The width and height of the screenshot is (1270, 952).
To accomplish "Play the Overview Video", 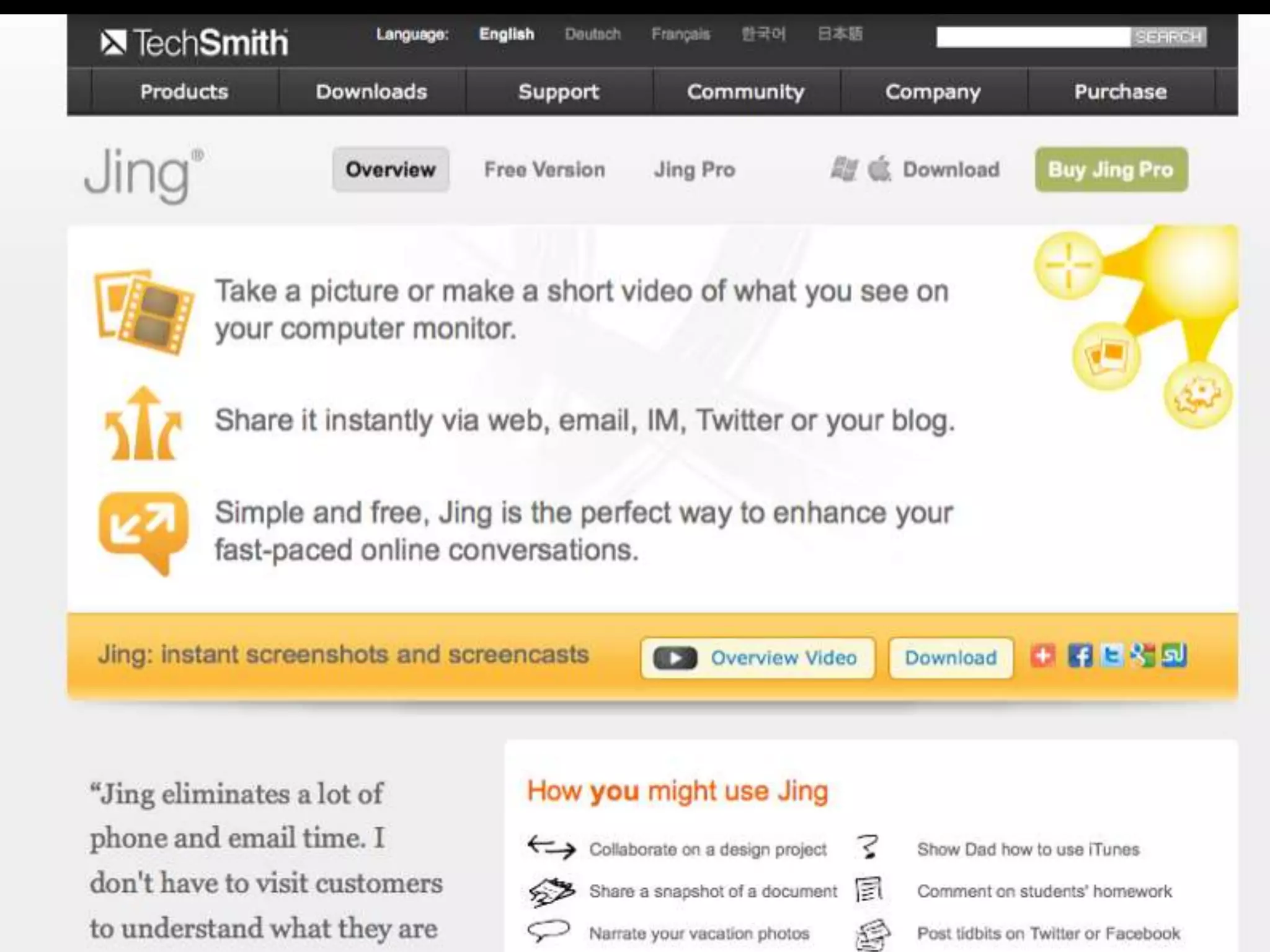I will pos(758,658).
